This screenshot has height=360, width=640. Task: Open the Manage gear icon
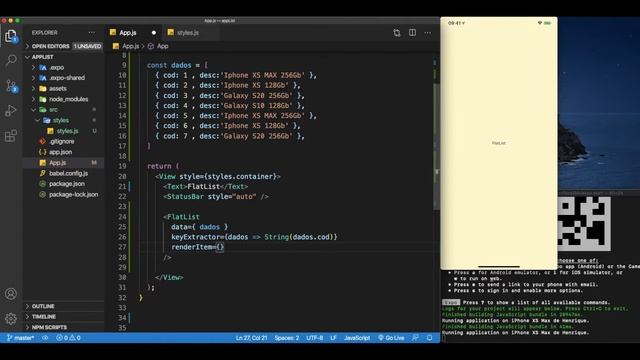[x=11, y=319]
